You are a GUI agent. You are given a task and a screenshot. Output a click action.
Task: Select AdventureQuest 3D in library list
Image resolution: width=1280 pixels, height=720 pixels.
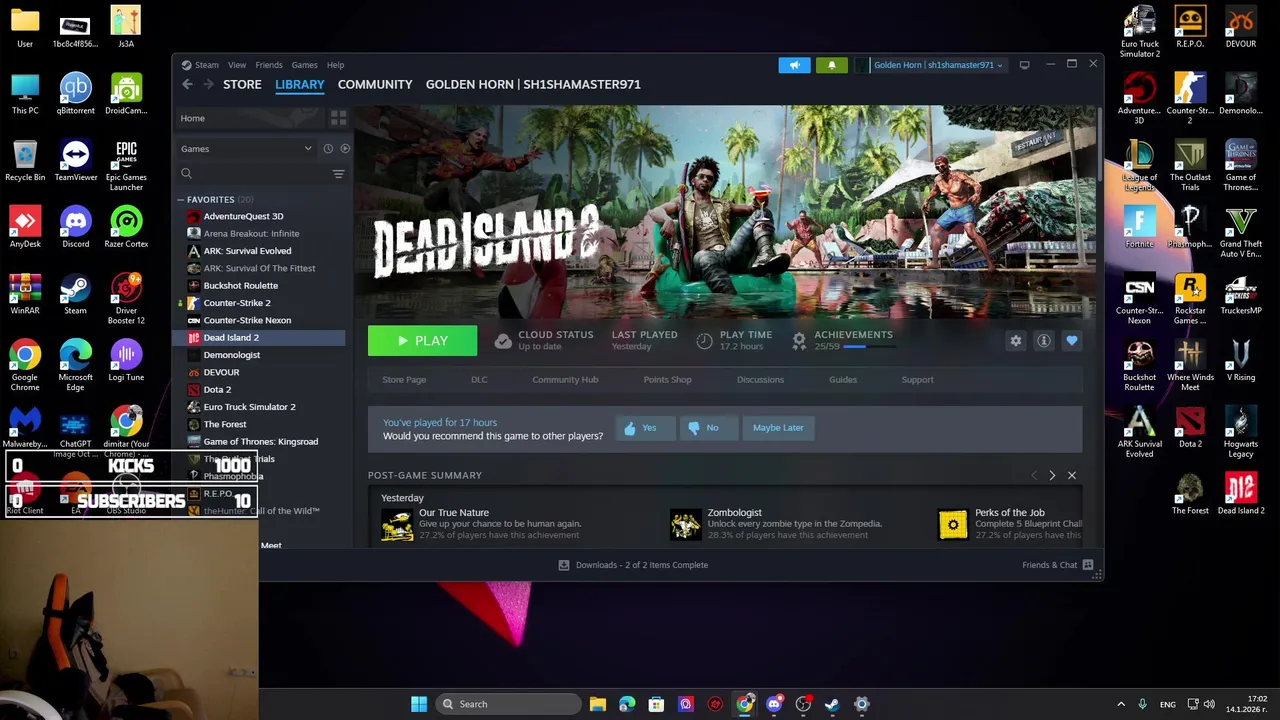point(243,216)
